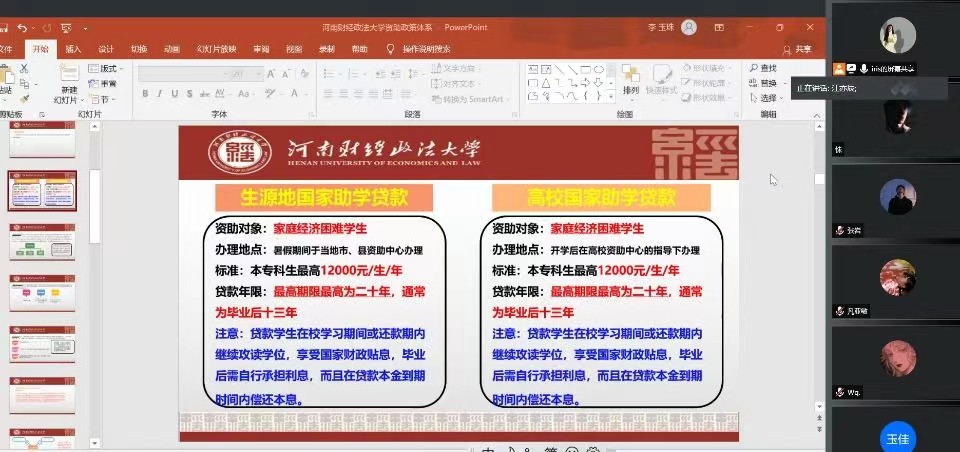Open the 形状效果 shape effects dropdown
Screen dimensions: 960x452
coord(707,97)
